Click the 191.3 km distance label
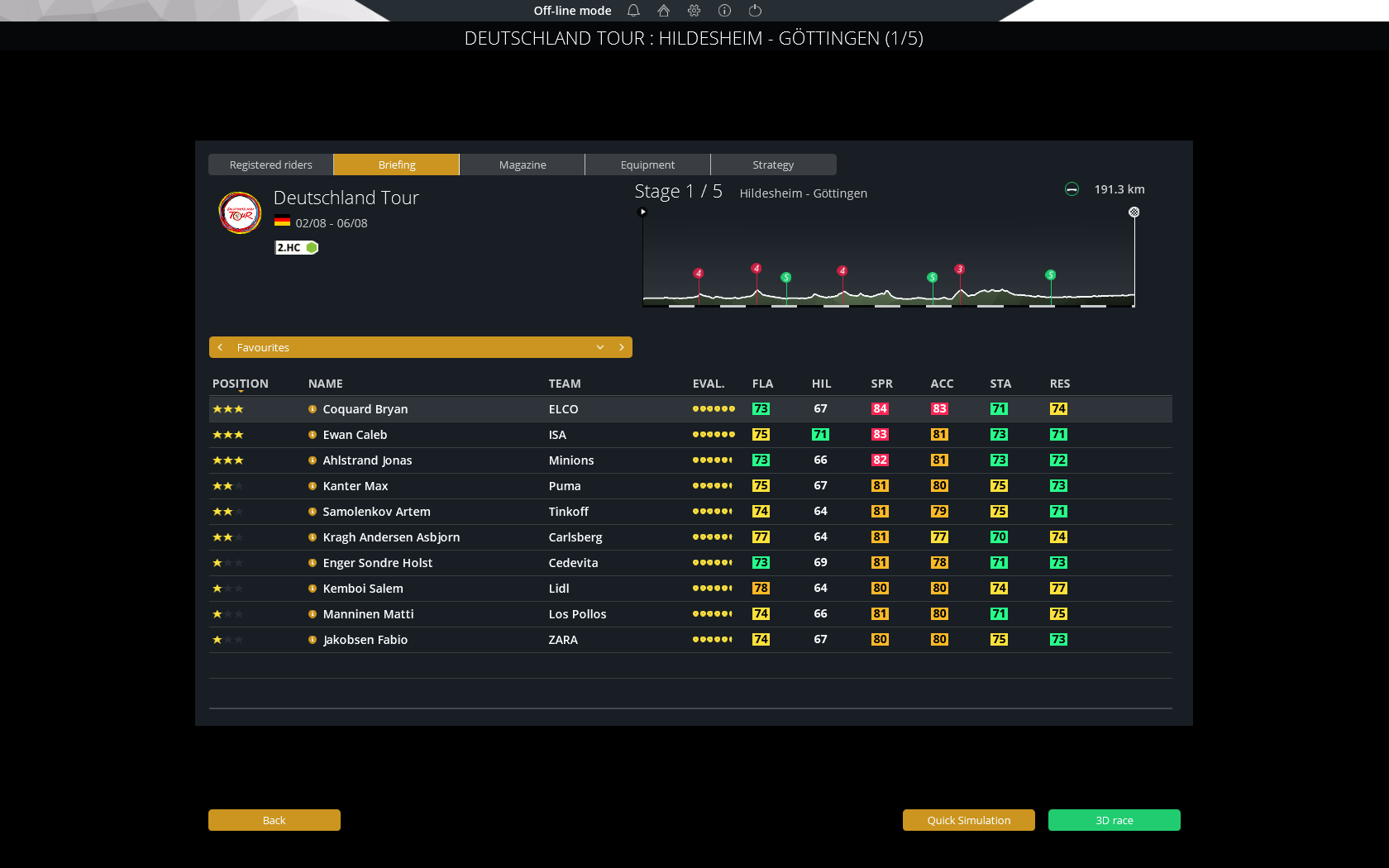The width and height of the screenshot is (1389, 868). pos(1119,189)
